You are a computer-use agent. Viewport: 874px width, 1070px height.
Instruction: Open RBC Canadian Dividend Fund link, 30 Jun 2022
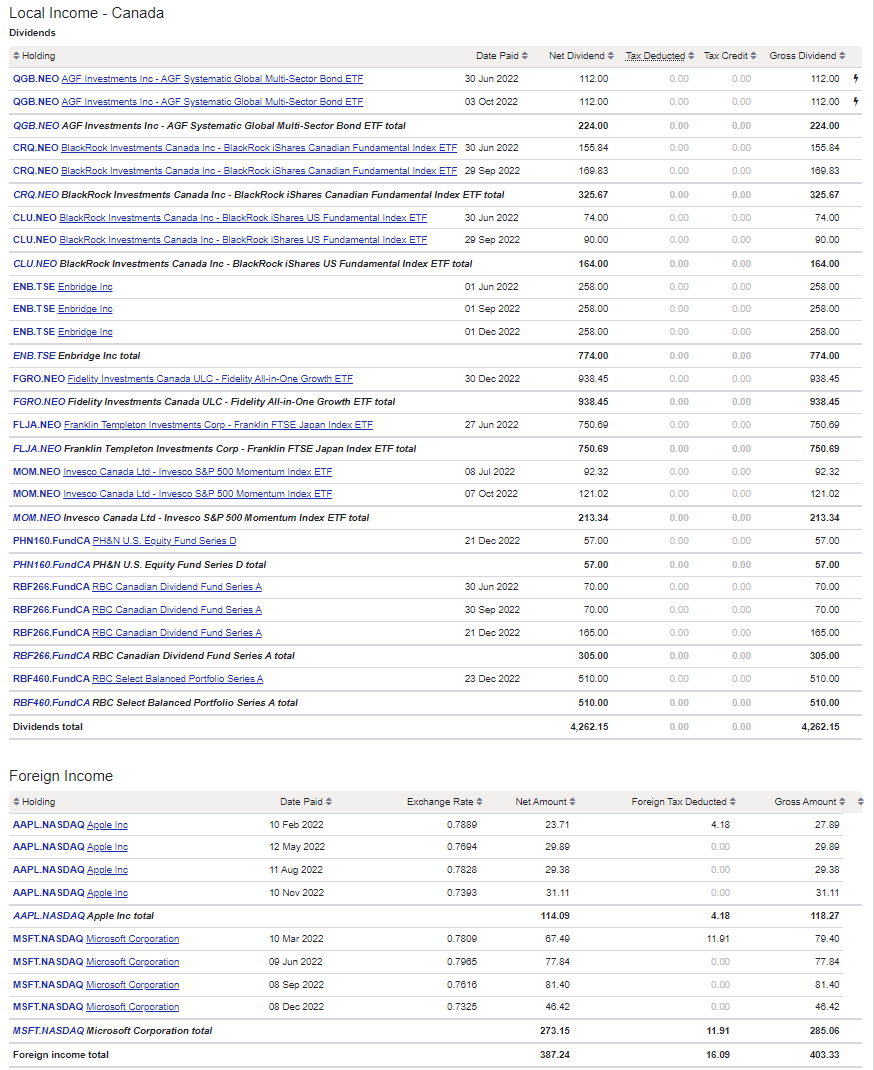(x=177, y=587)
